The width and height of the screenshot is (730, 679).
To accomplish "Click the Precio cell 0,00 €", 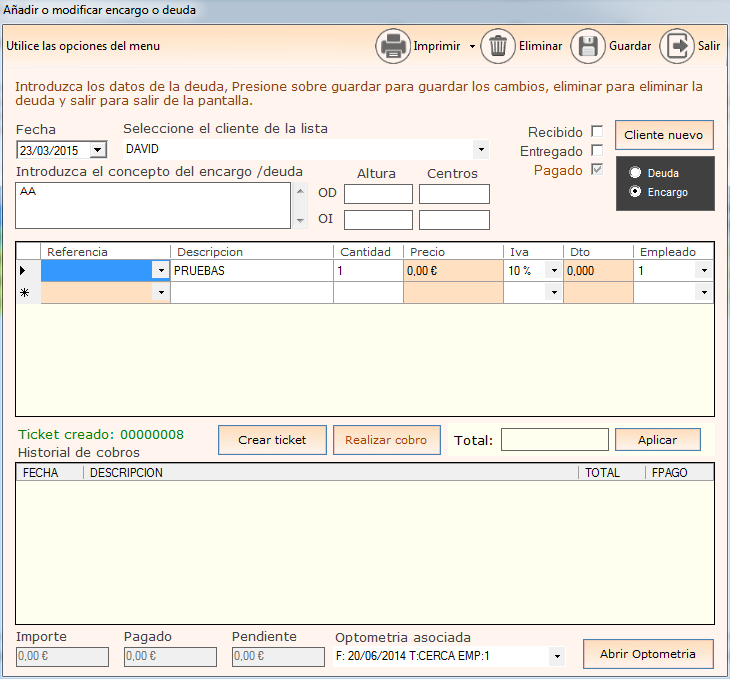I will (x=453, y=271).
